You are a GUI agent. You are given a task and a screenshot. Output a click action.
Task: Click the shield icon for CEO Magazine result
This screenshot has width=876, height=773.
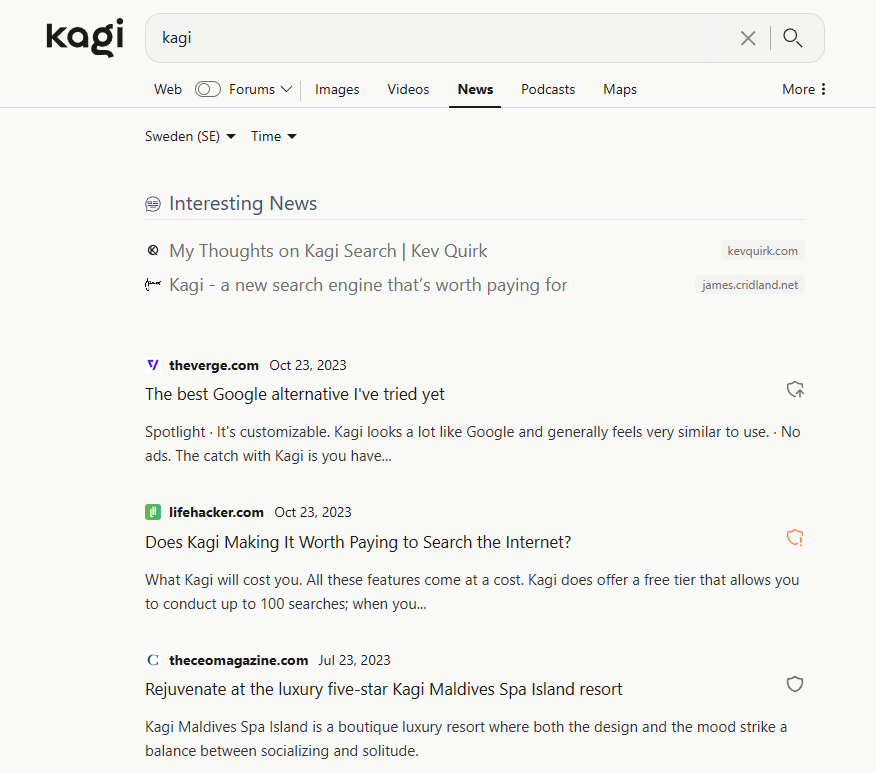pos(795,685)
